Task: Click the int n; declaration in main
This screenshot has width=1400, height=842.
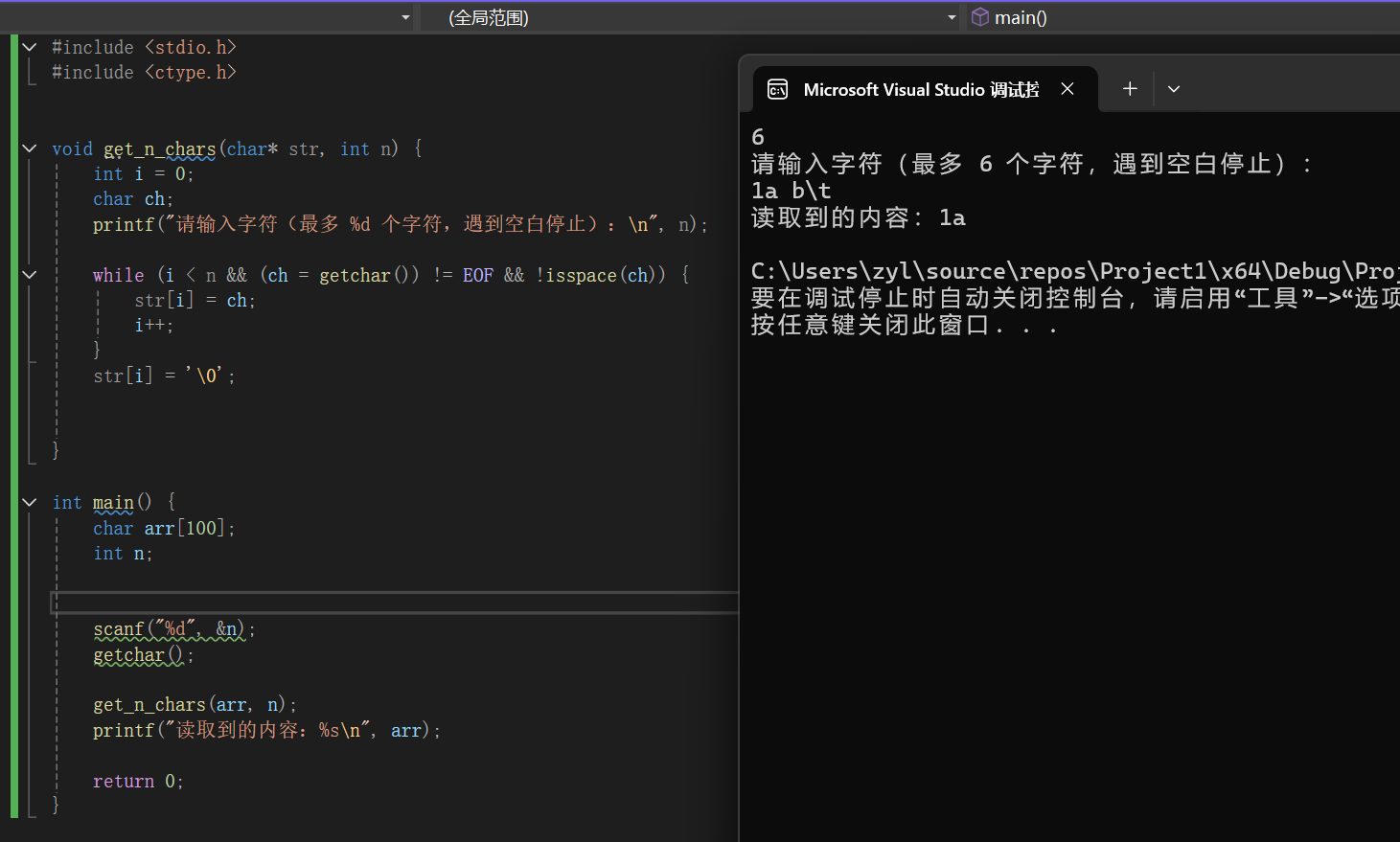Action: (123, 553)
